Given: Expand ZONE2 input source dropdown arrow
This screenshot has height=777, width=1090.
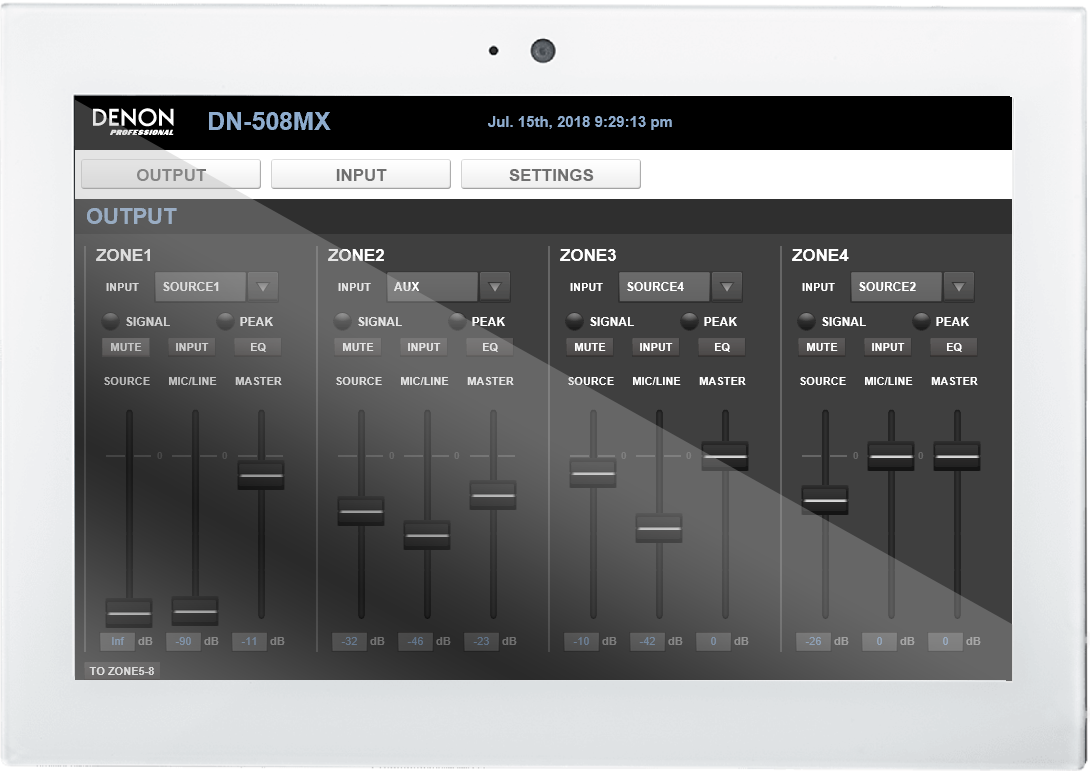Looking at the screenshot, I should tap(495, 287).
